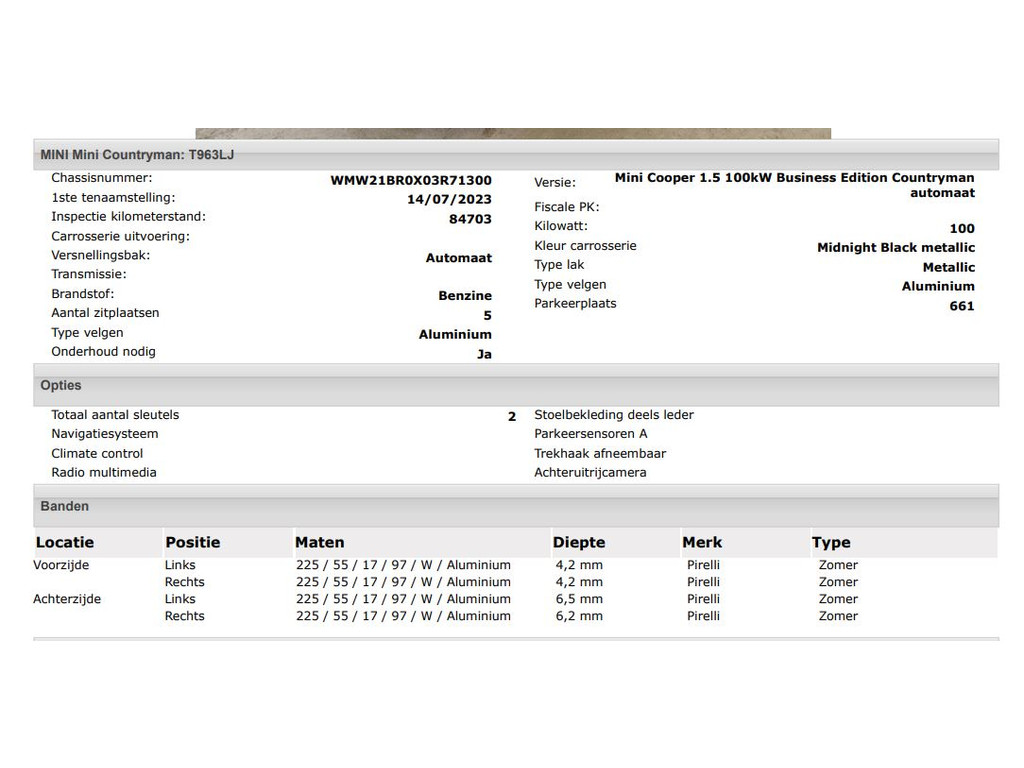The height and width of the screenshot is (768, 1024).
Task: Click the Automaat gearbox value
Action: click(x=458, y=258)
